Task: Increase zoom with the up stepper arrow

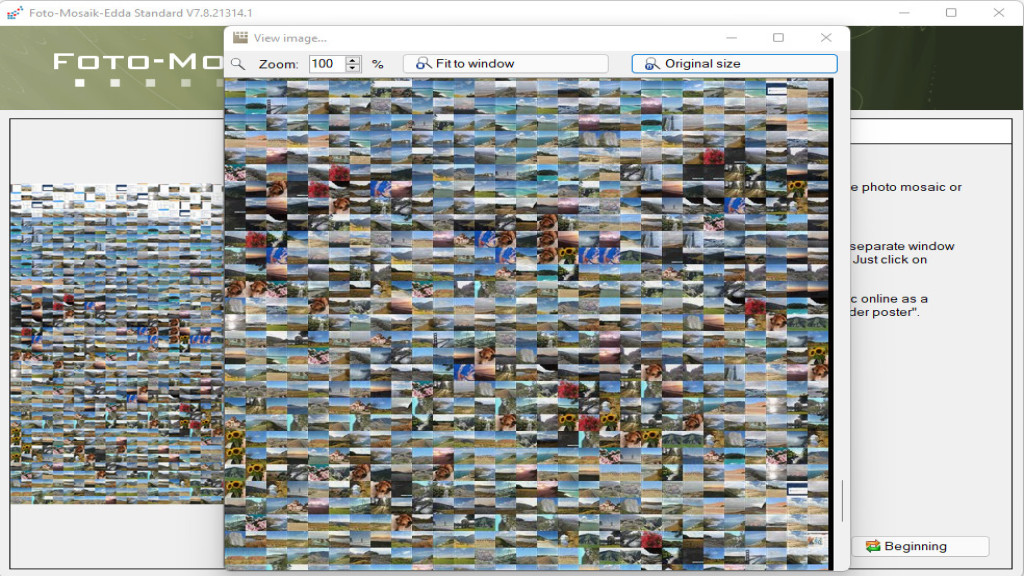Action: [352, 59]
